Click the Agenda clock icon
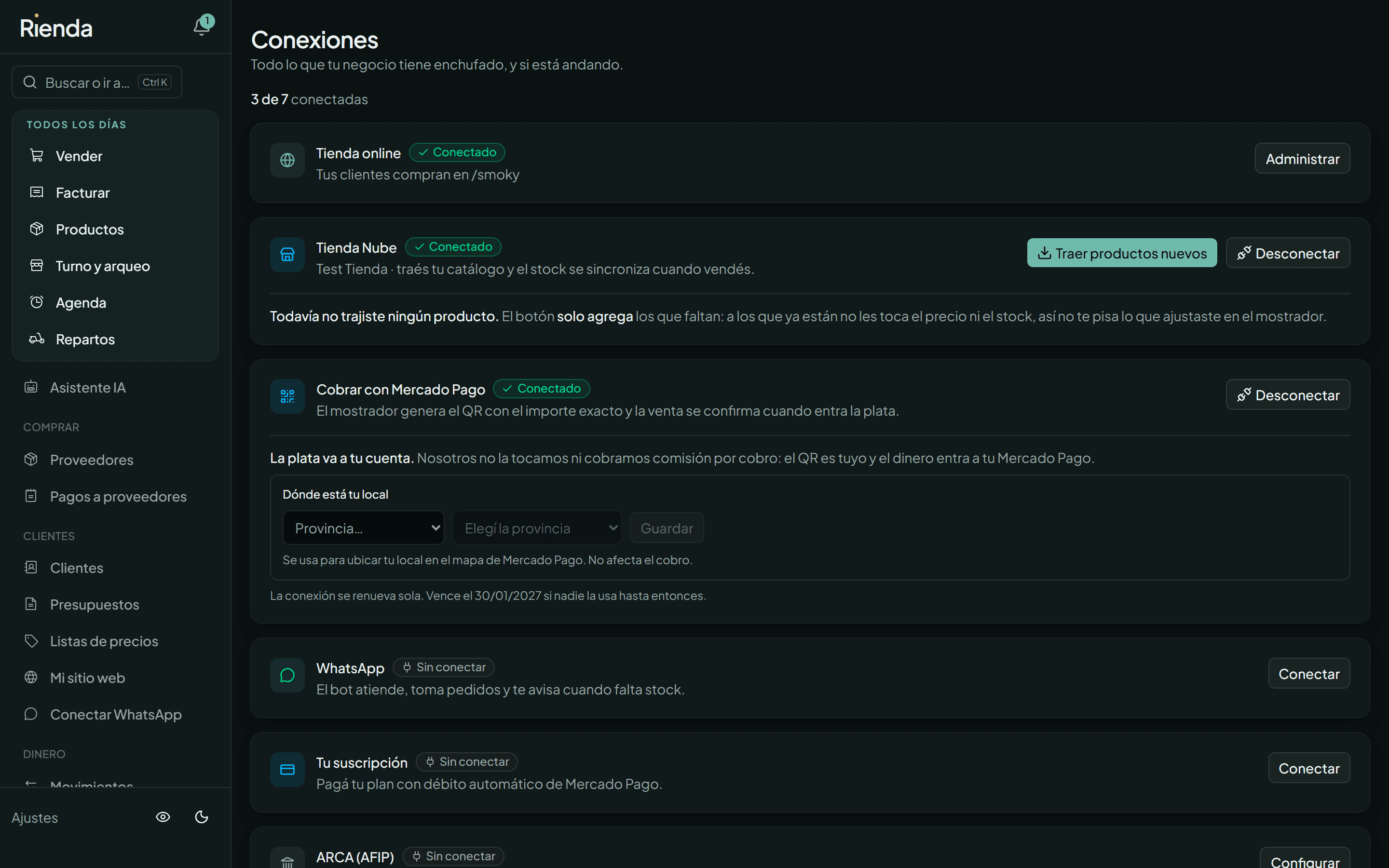This screenshot has width=1389, height=868. [37, 302]
